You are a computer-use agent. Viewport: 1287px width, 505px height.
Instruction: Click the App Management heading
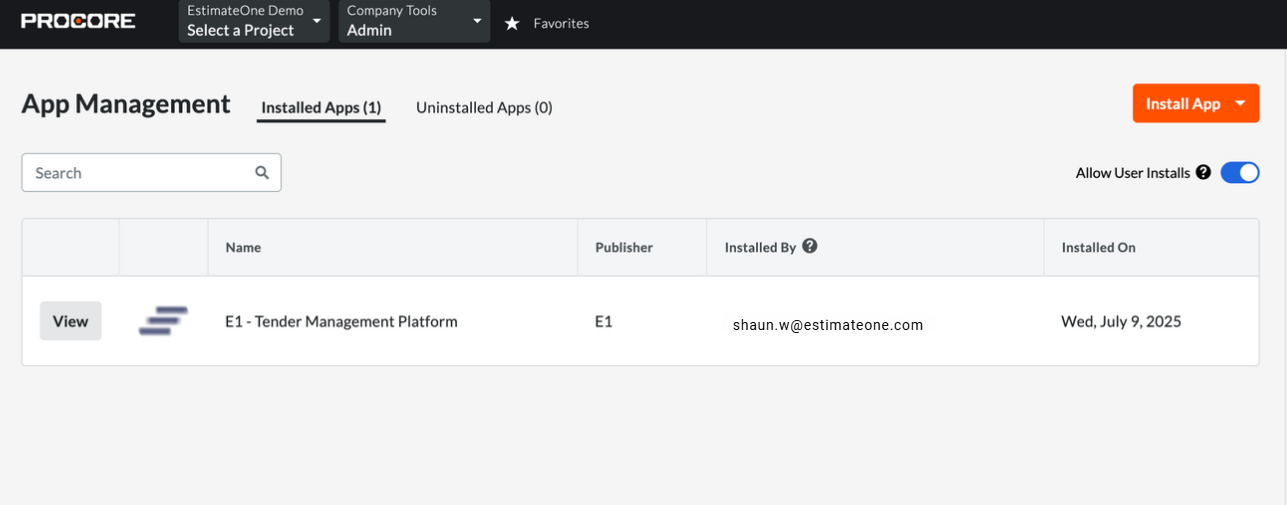click(126, 104)
